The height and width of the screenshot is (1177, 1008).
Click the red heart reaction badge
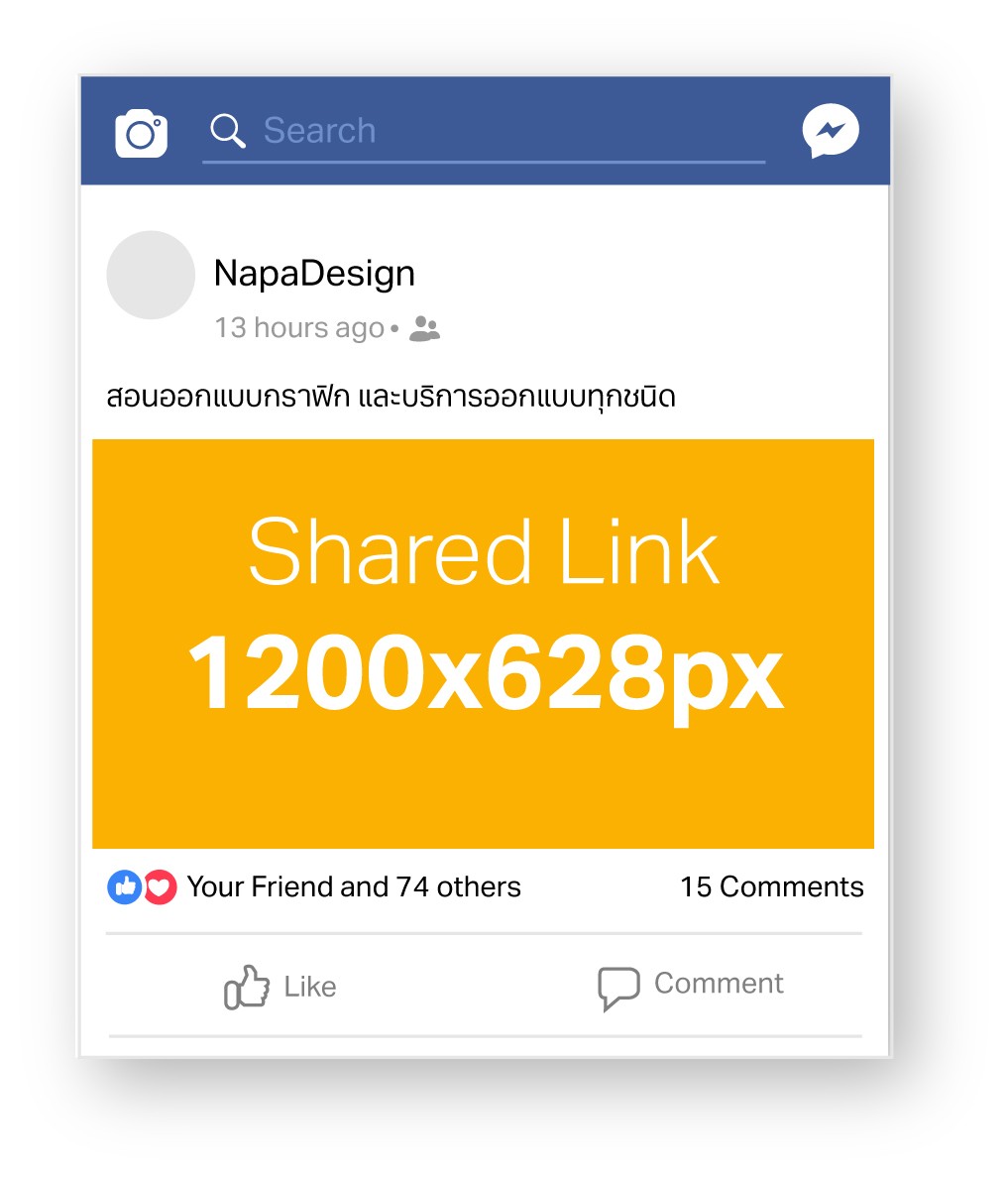[160, 887]
